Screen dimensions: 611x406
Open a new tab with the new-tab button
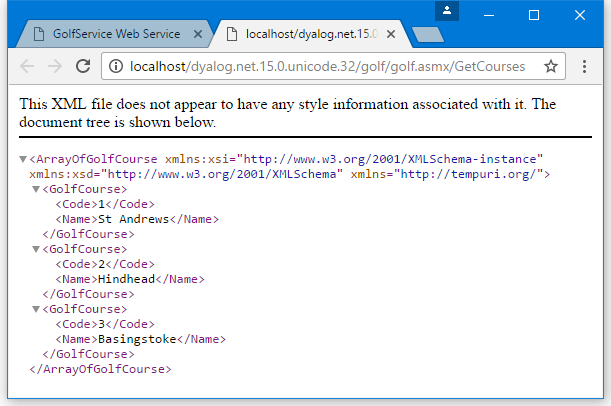427,35
